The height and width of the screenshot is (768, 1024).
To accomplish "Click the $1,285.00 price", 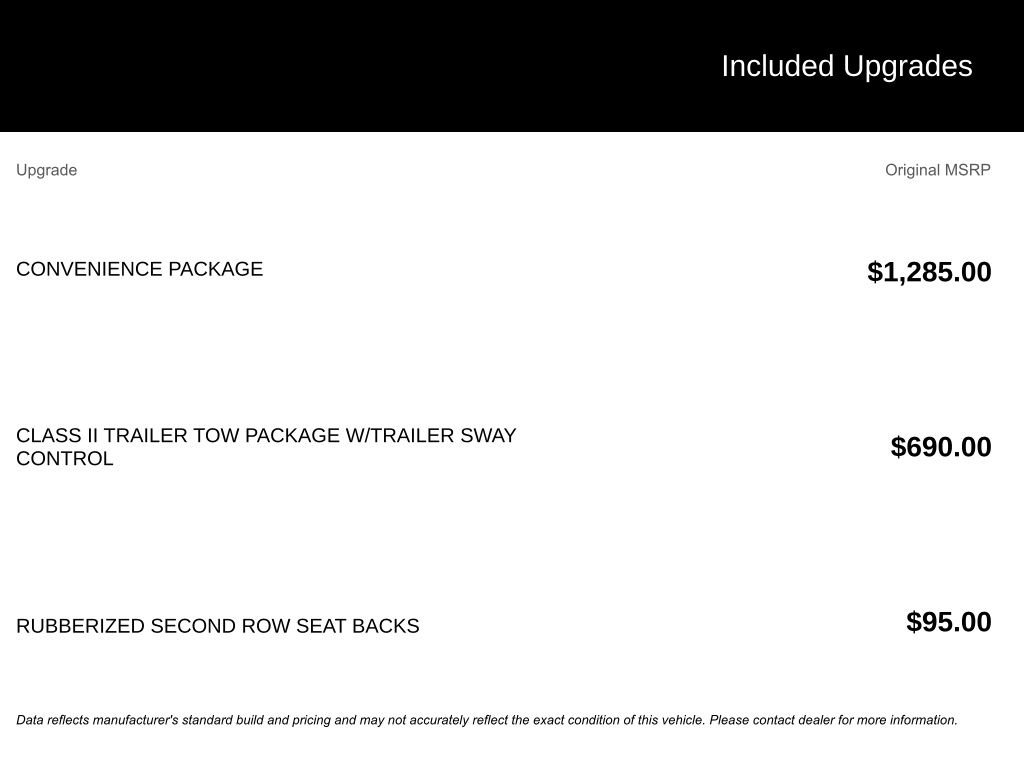I will click(929, 272).
